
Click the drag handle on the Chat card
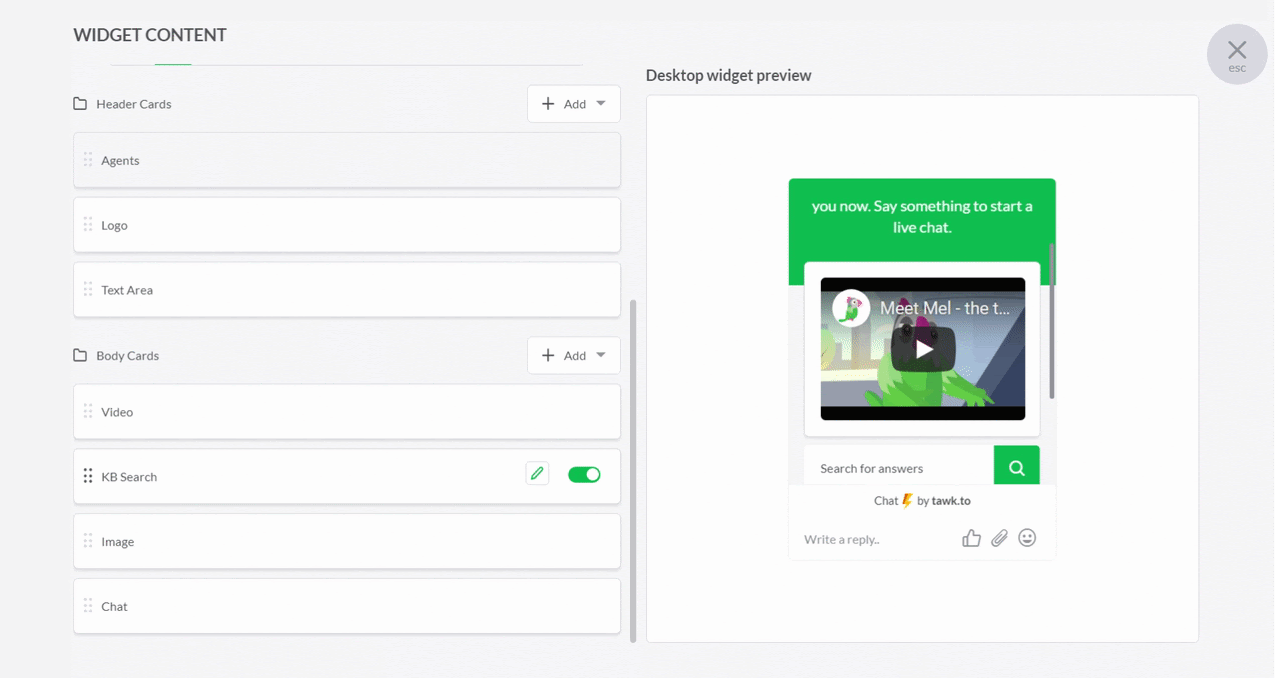point(88,606)
